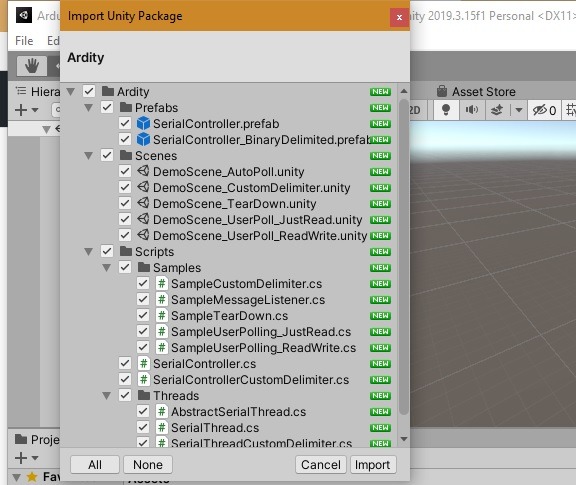Toggle DemoScene_AutoPoll.unity checkbox

125,171
